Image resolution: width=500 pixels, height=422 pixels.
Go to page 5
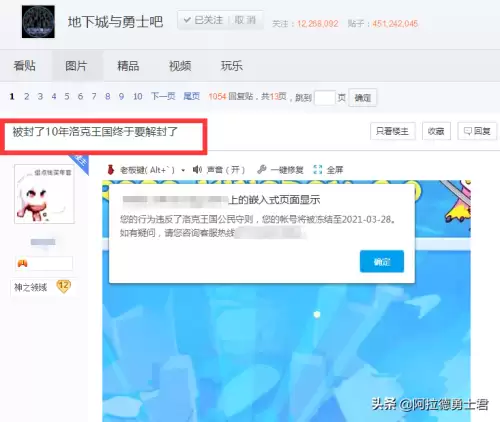pos(67,97)
